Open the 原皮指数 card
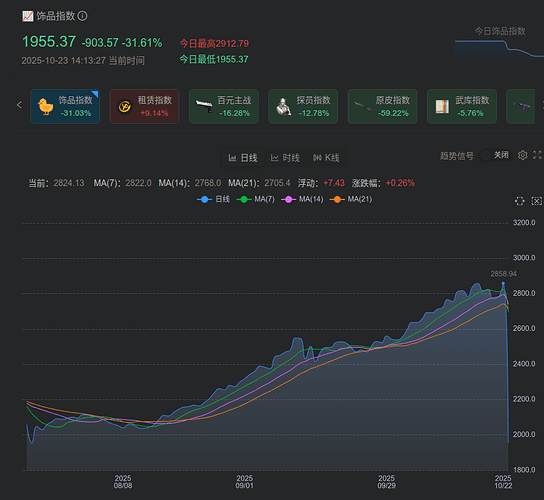This screenshot has width=544, height=500. coord(382,107)
